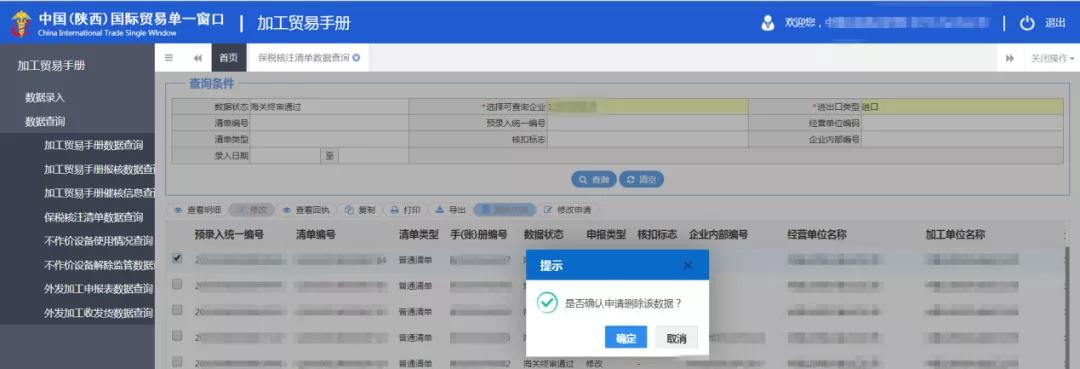Check the second table row checkbox

click(178, 284)
